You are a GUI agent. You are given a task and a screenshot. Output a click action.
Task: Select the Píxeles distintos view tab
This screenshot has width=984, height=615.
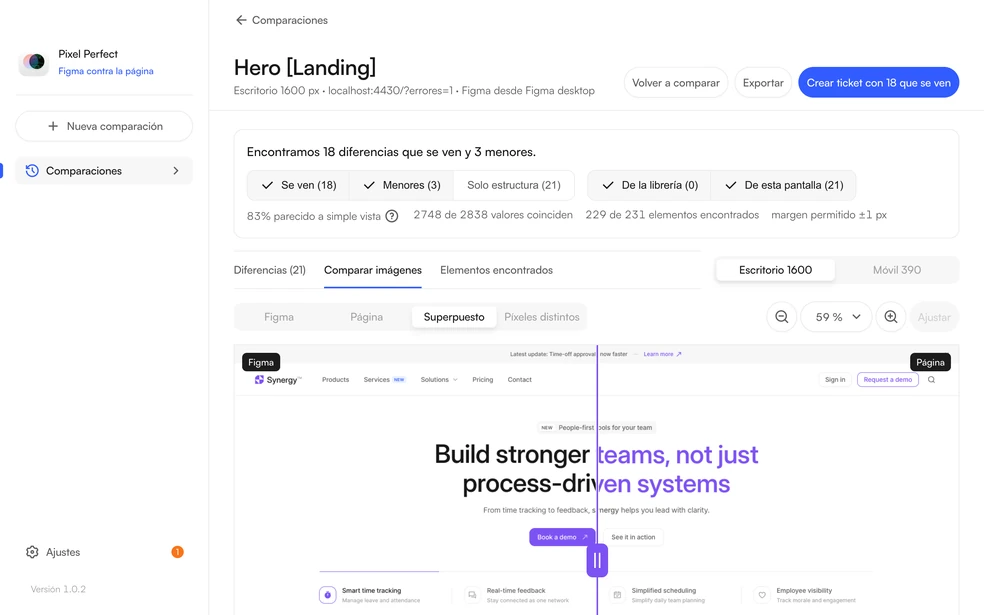[542, 317]
